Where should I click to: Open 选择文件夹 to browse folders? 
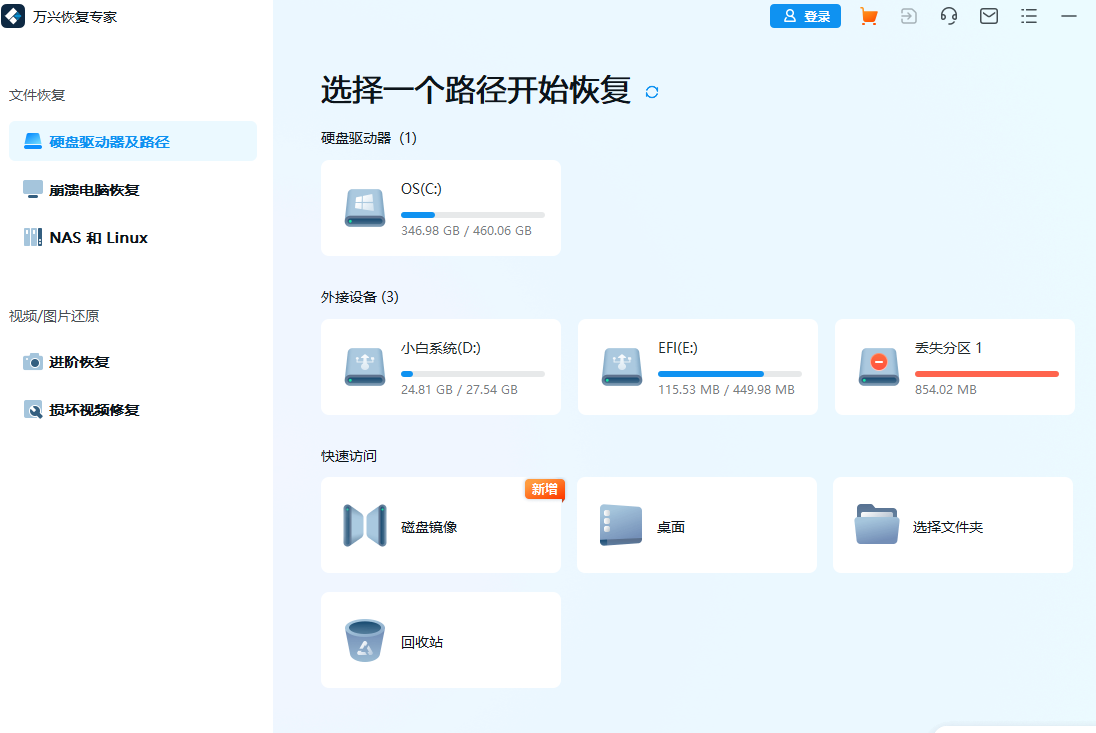(x=952, y=525)
